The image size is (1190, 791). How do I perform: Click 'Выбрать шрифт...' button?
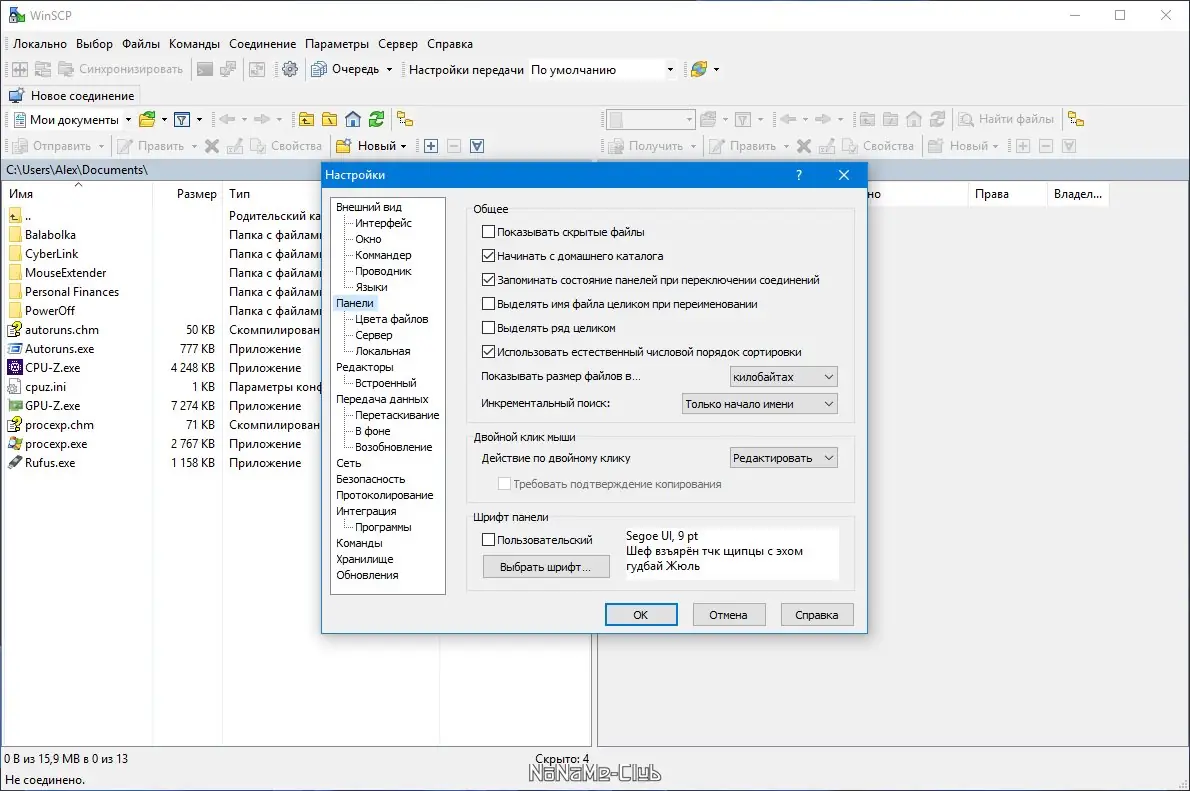click(x=546, y=567)
